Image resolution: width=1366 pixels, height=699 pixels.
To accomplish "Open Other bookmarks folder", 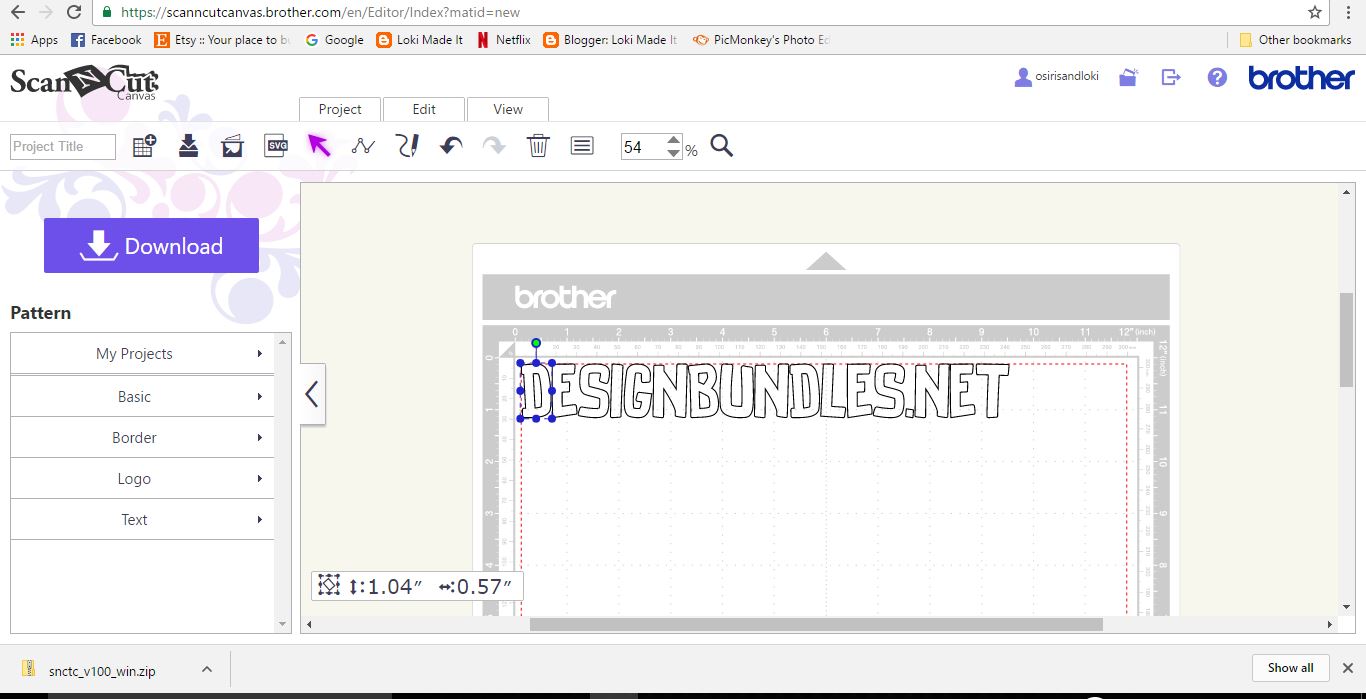I will point(1295,40).
